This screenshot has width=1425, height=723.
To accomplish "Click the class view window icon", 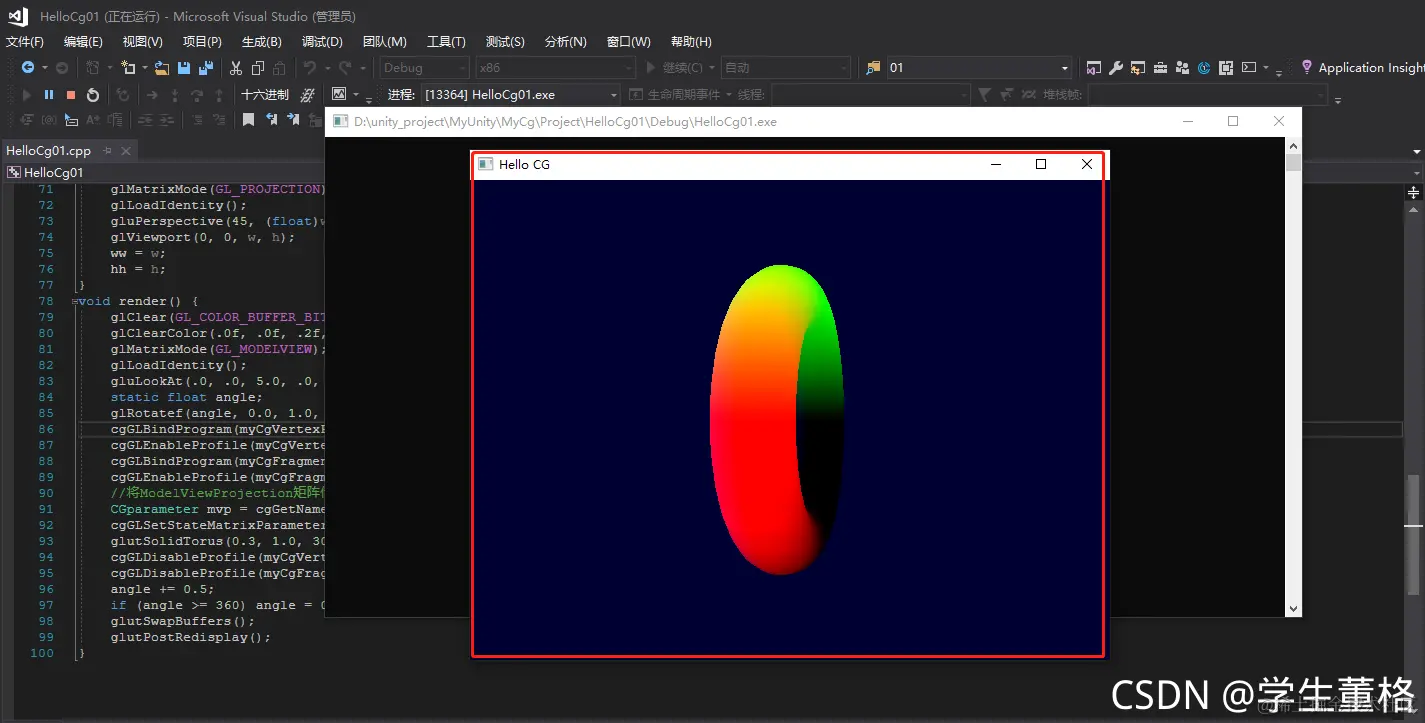I will (x=1138, y=68).
